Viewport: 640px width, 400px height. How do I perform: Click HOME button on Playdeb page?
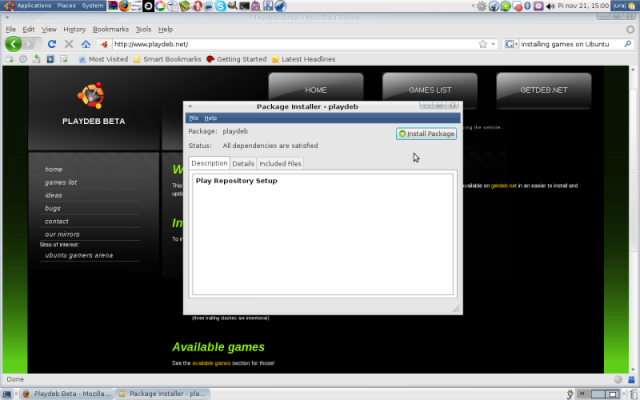(316, 90)
